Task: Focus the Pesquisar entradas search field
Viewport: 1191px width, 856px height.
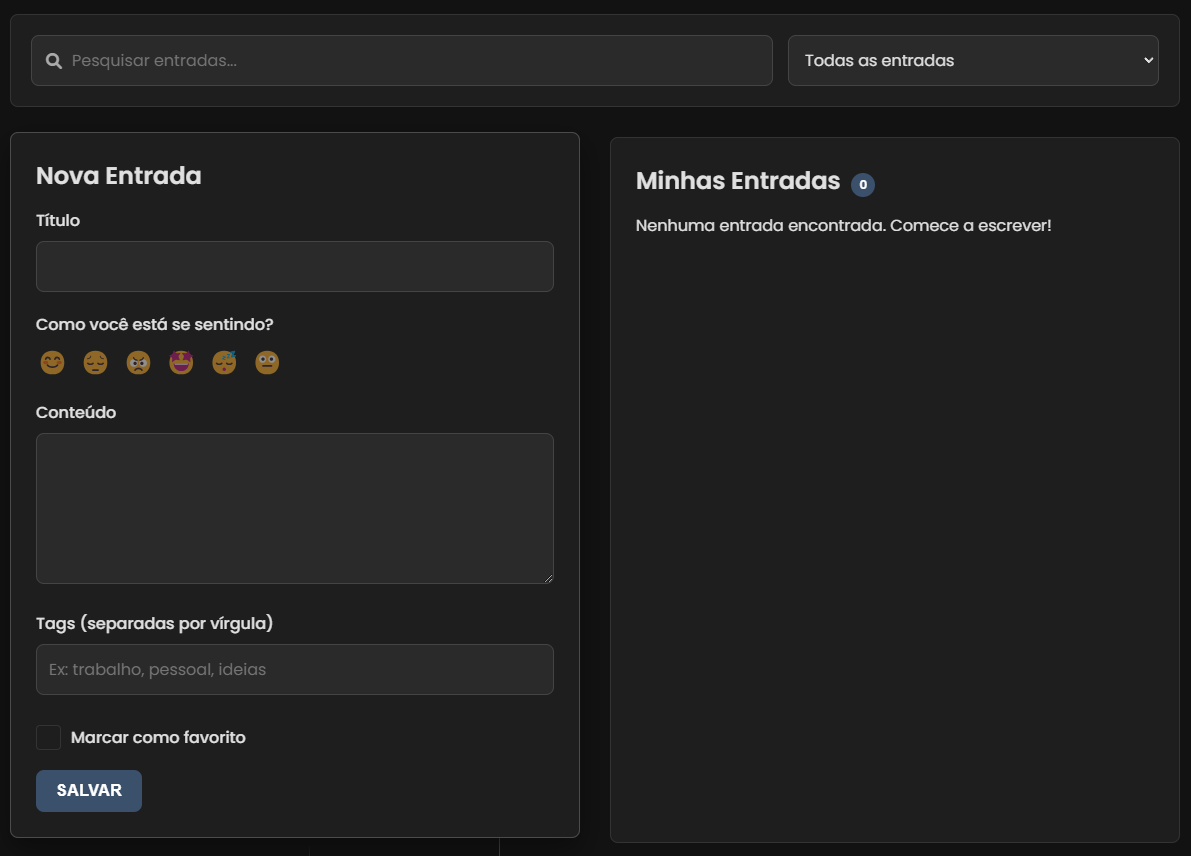Action: (402, 60)
